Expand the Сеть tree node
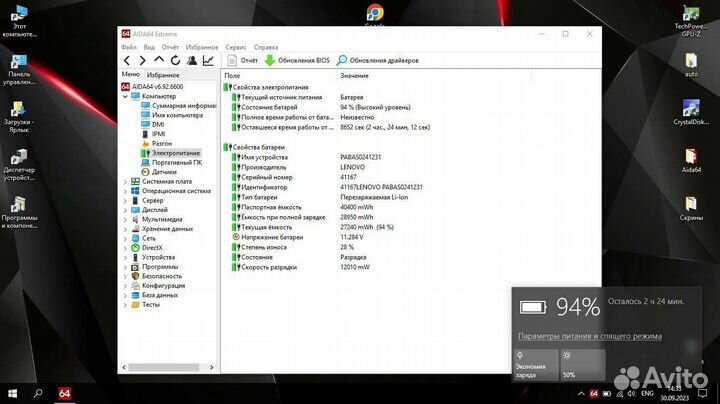Screen dimensions: 720x404 click(x=125, y=238)
